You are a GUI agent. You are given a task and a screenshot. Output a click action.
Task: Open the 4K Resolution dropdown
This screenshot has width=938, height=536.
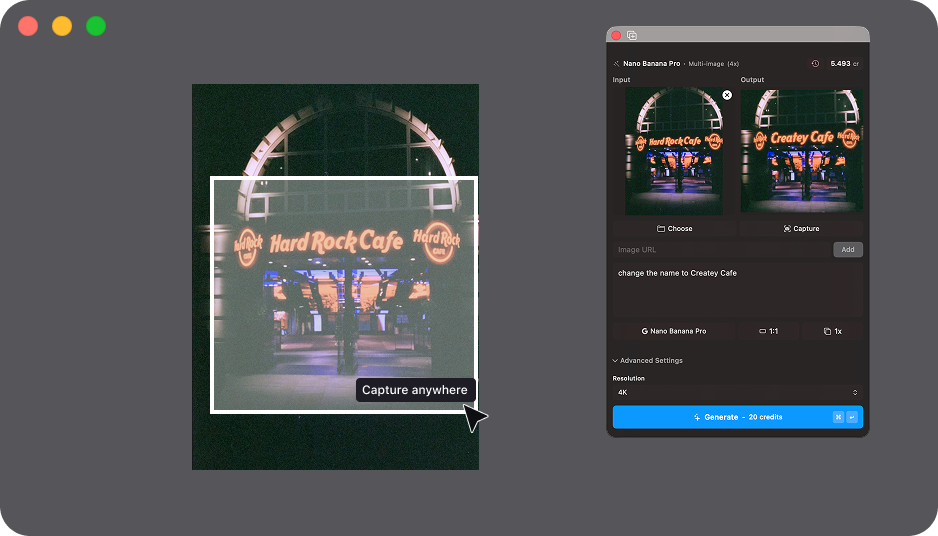click(x=737, y=393)
